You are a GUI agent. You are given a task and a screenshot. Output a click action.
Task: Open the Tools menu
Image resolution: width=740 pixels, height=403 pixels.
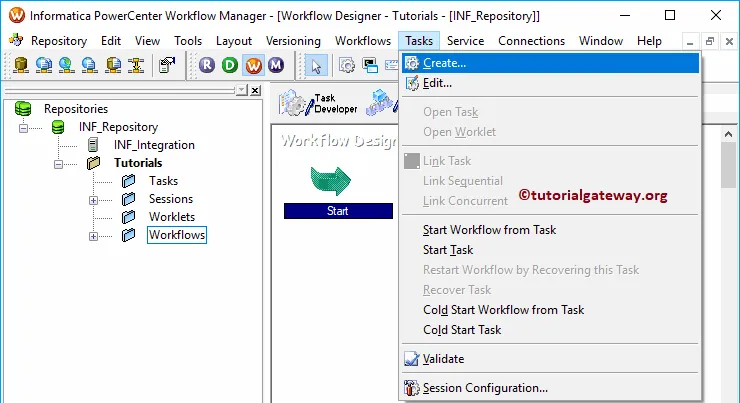(x=188, y=41)
